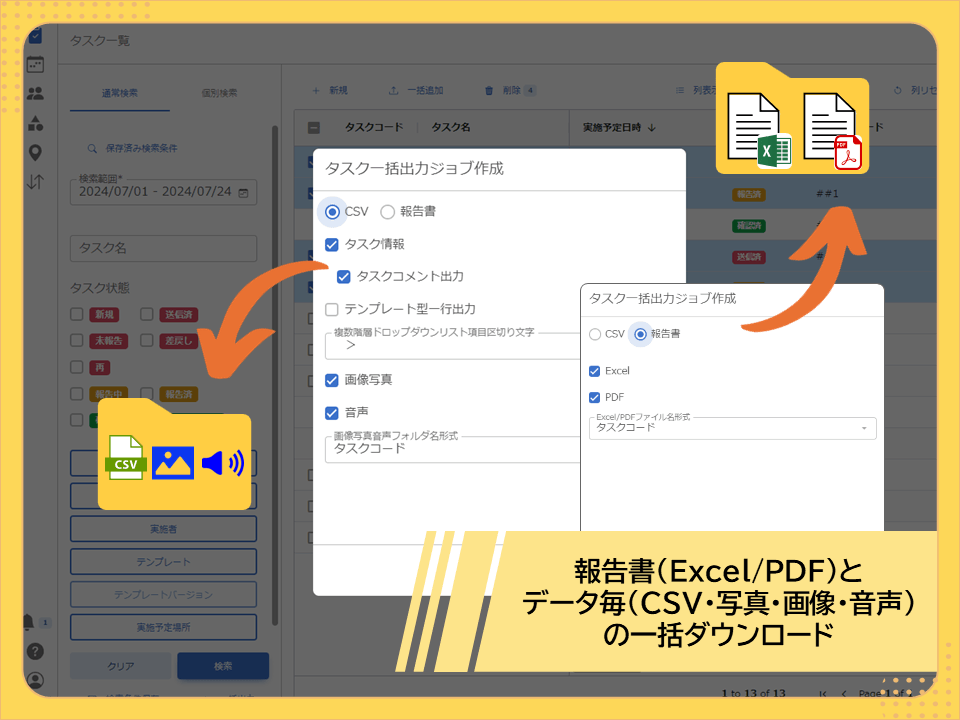Open the user account icon
The image size is (960, 720).
coord(36,680)
